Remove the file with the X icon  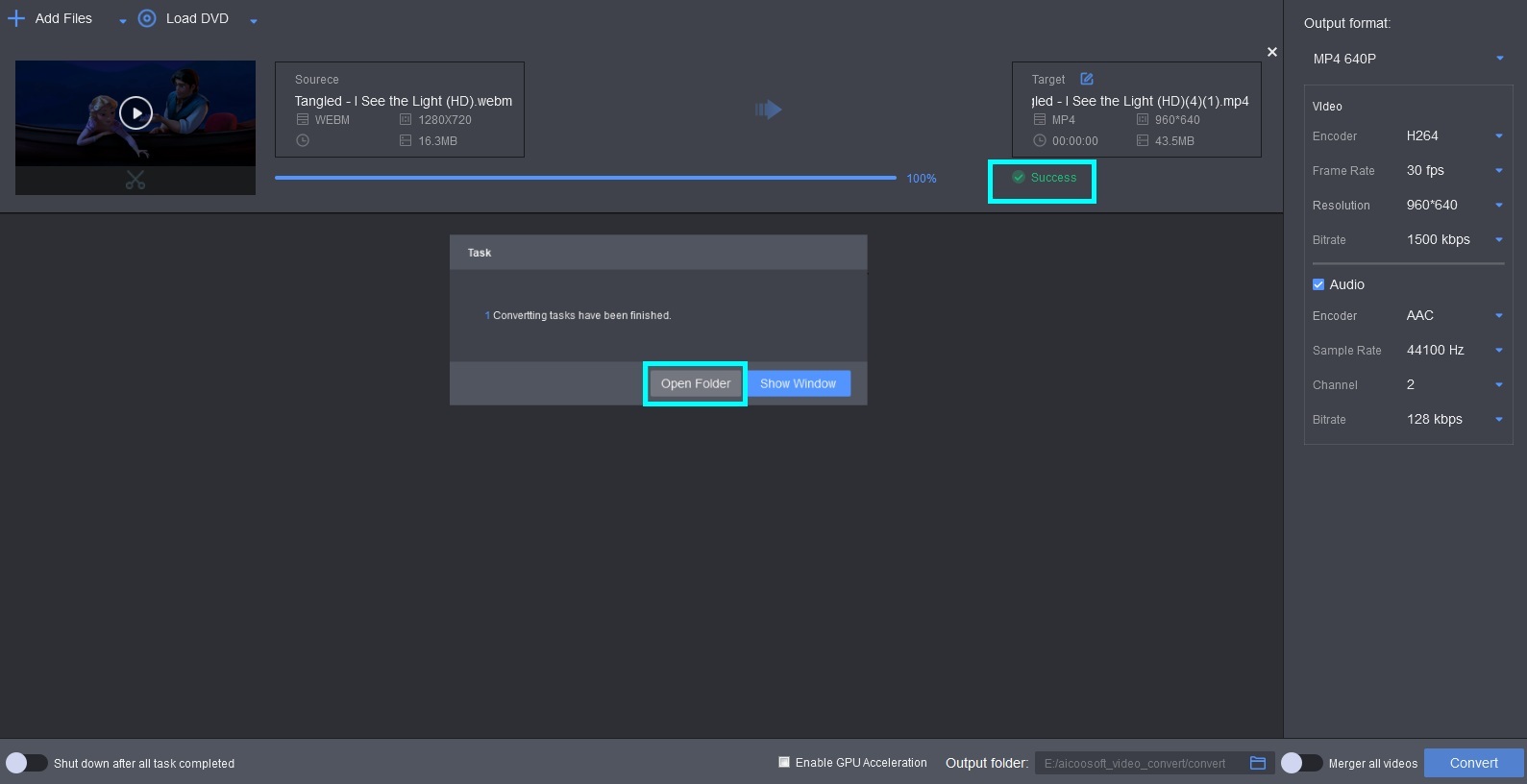[x=1272, y=52]
